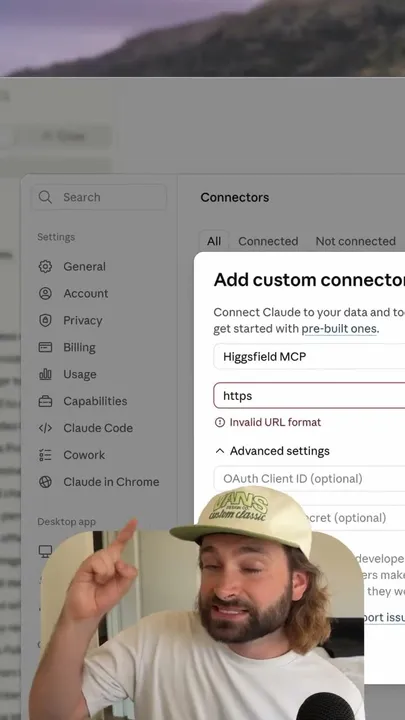Click the Claude in Chrome globe icon
Screen dimensions: 405x720
pyautogui.click(x=45, y=482)
